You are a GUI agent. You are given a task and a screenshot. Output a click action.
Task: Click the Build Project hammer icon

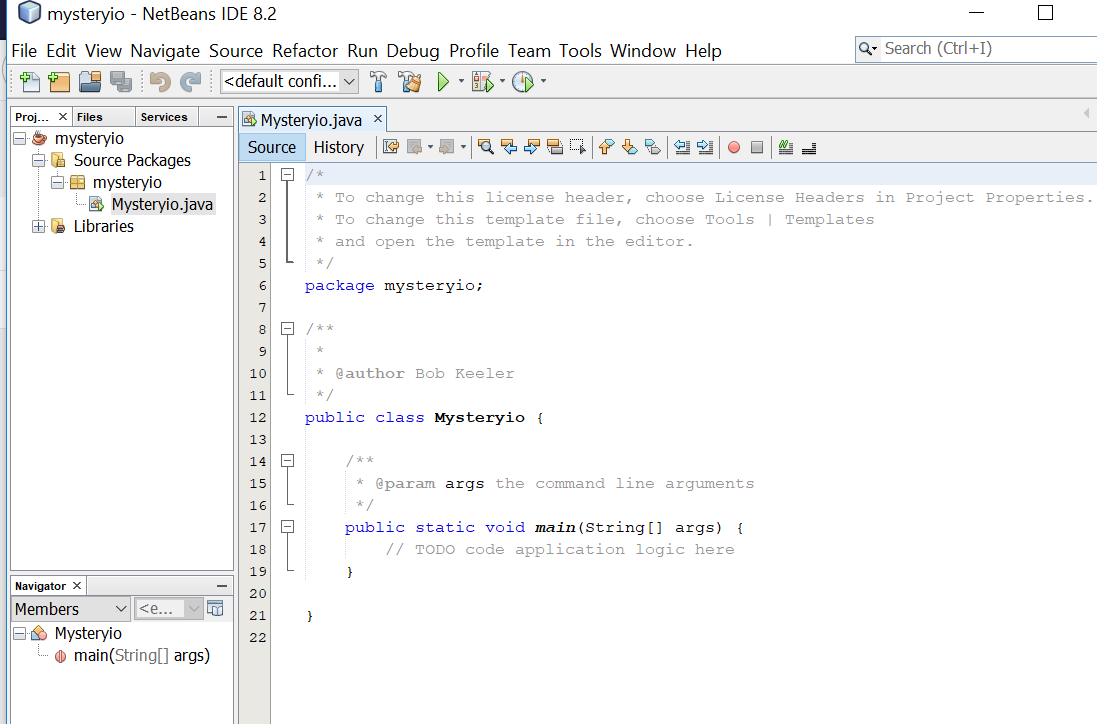378,82
